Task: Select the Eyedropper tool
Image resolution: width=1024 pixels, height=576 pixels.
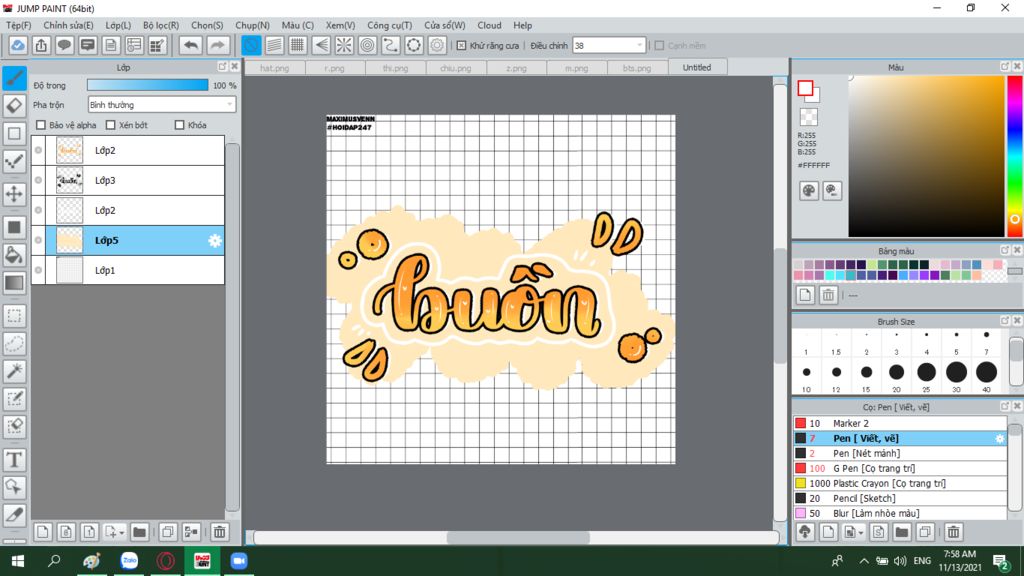Action: (14, 515)
